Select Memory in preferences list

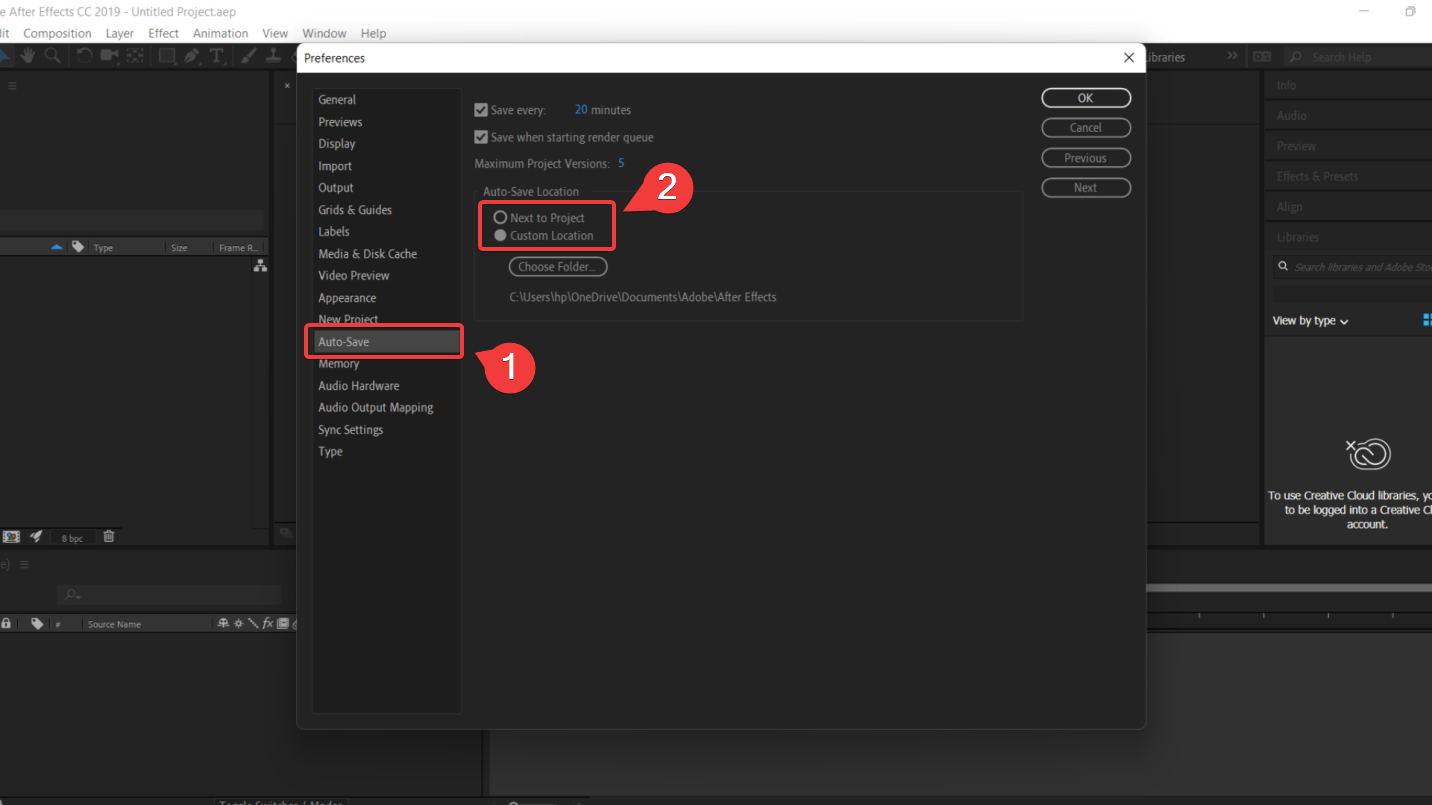pyautogui.click(x=338, y=364)
